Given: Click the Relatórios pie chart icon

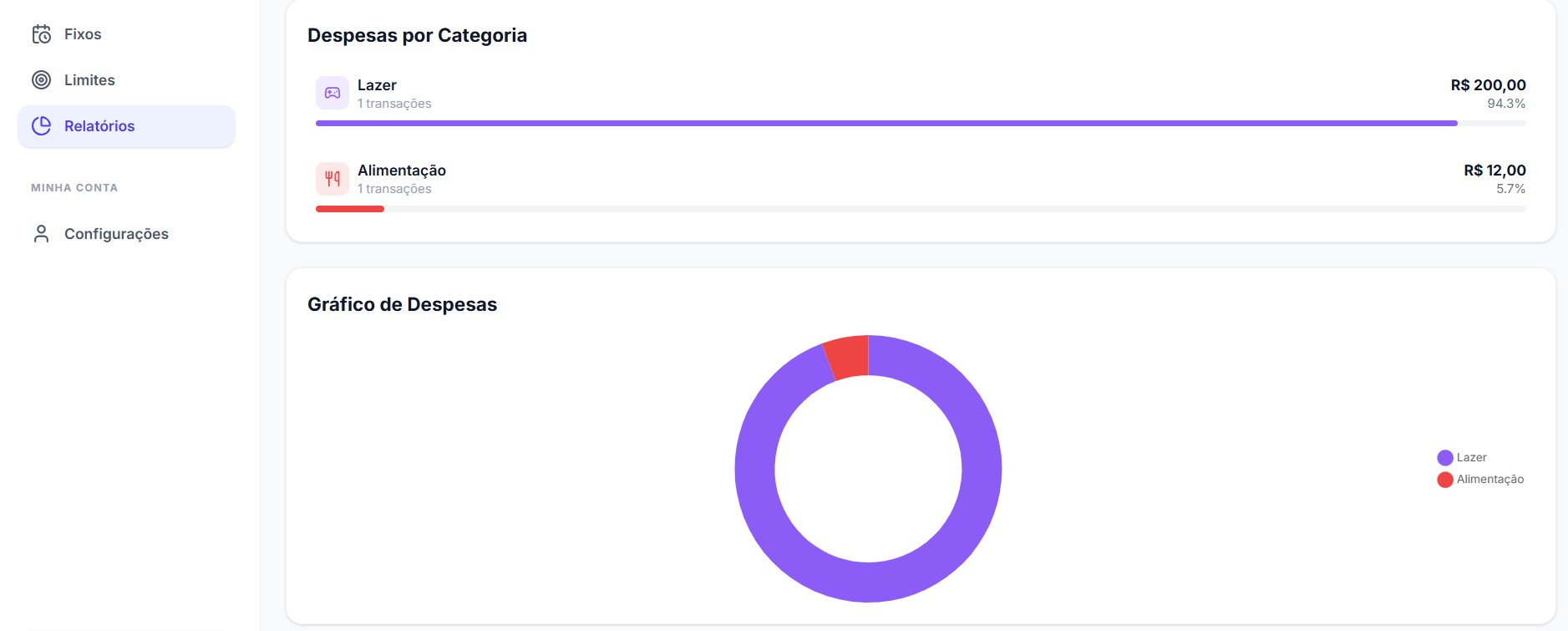Looking at the screenshot, I should pos(42,126).
